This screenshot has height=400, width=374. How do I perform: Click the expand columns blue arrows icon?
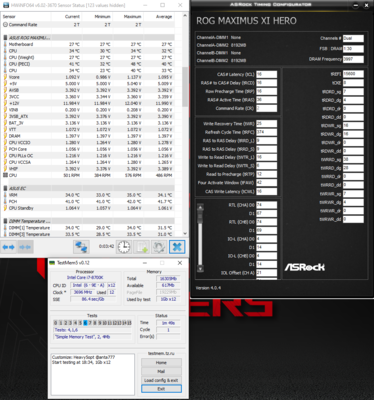9,247
